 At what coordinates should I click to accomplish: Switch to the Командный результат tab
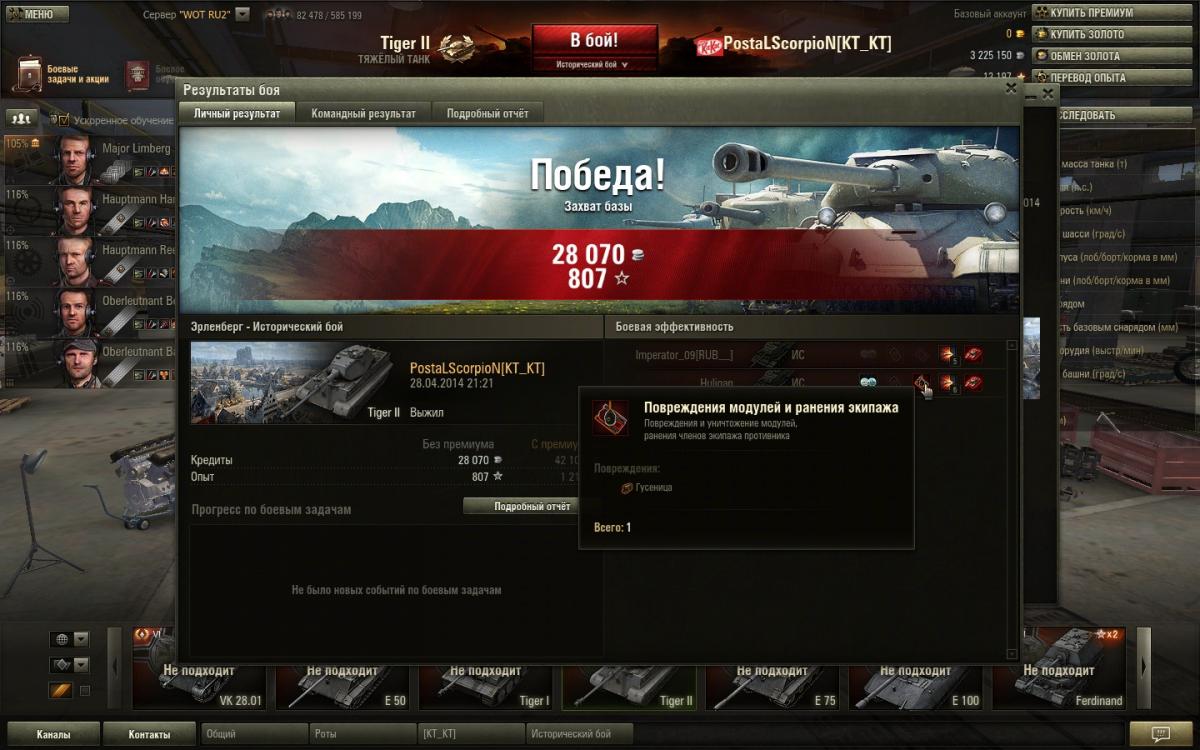[363, 113]
